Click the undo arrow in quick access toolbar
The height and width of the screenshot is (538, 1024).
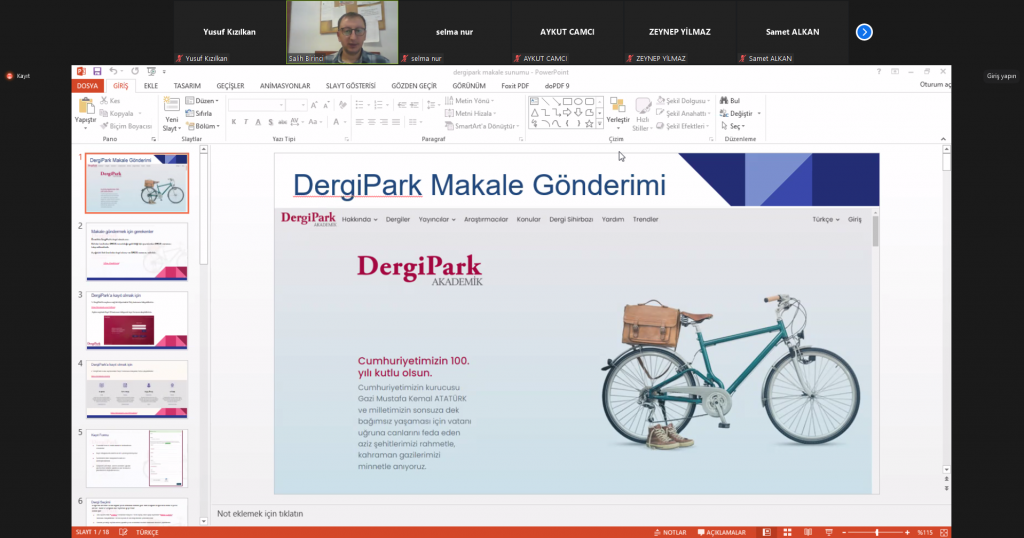point(112,71)
